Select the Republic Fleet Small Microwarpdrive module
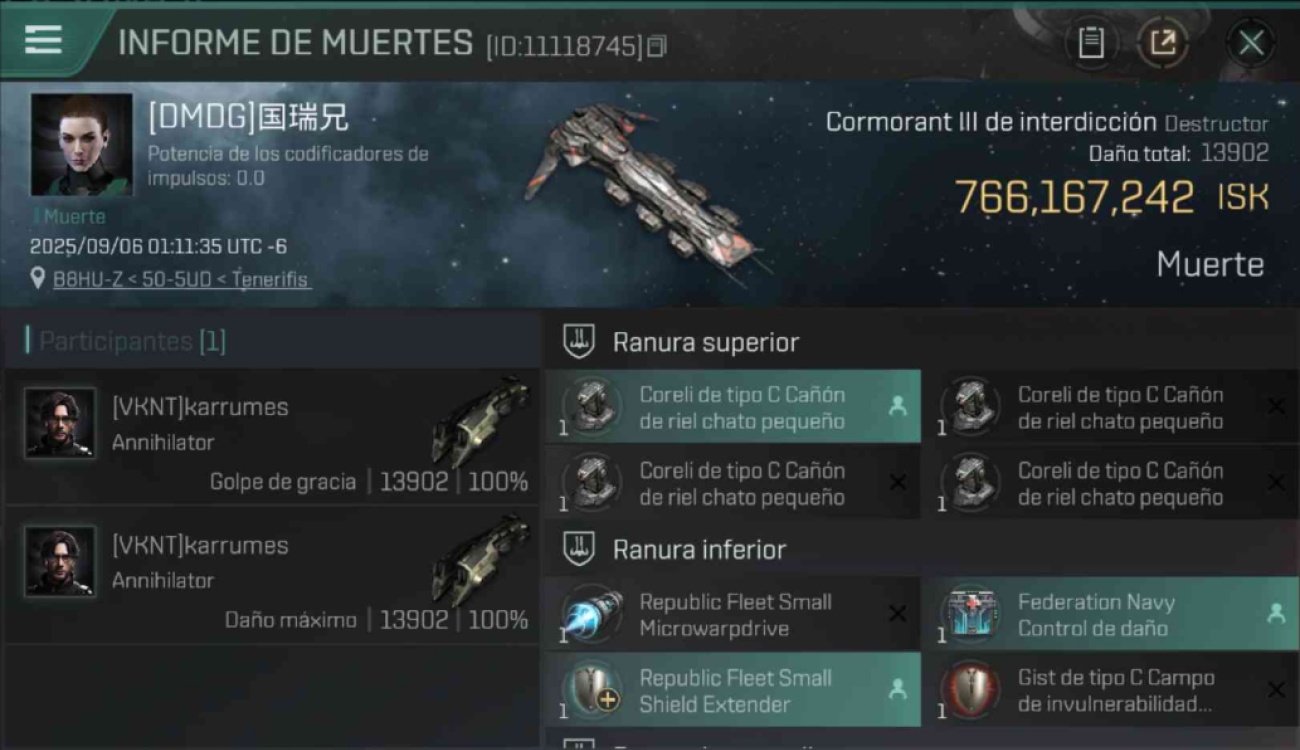The width and height of the screenshot is (1300, 750). tap(733, 614)
